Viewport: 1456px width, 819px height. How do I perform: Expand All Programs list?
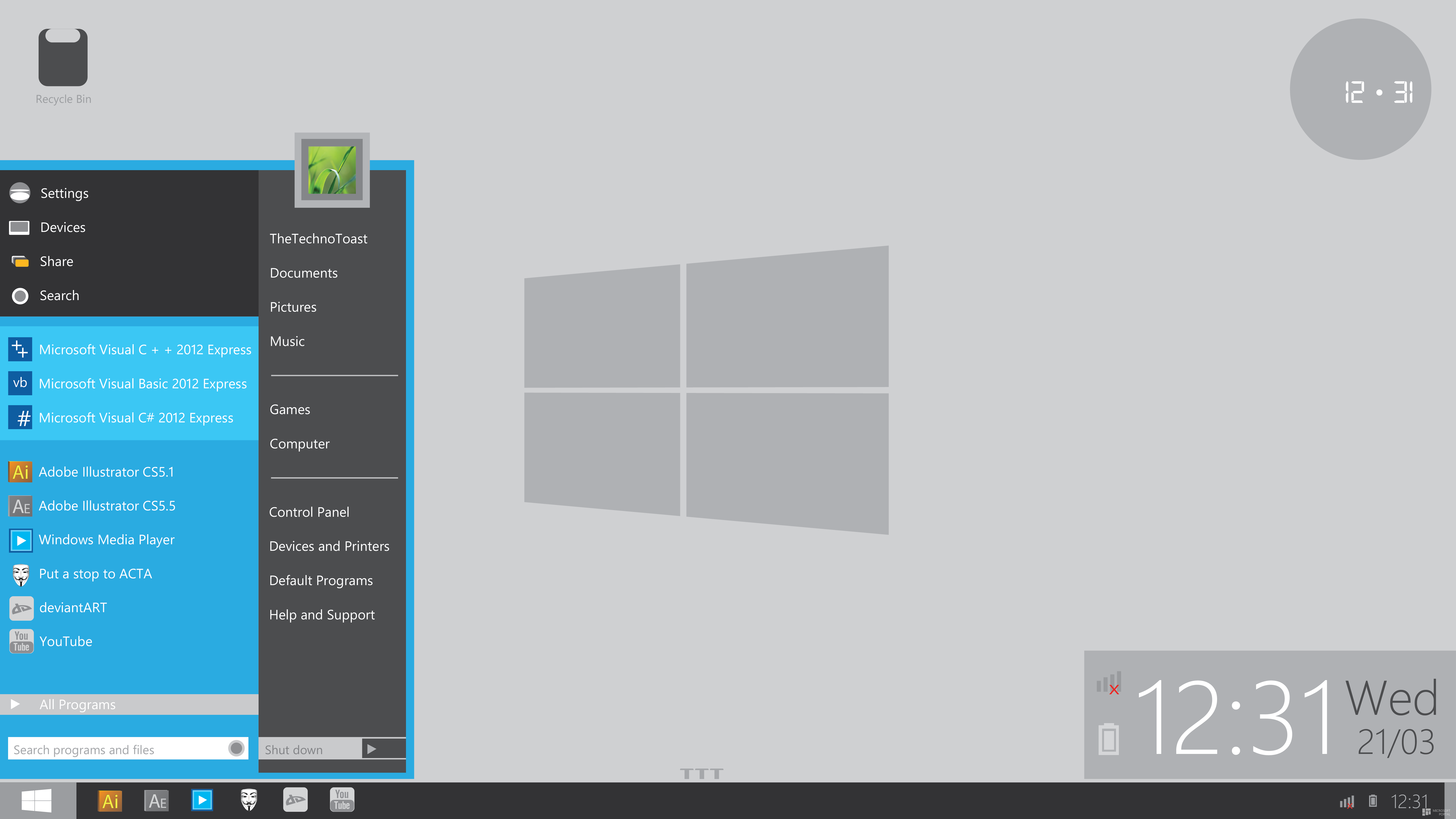point(129,704)
